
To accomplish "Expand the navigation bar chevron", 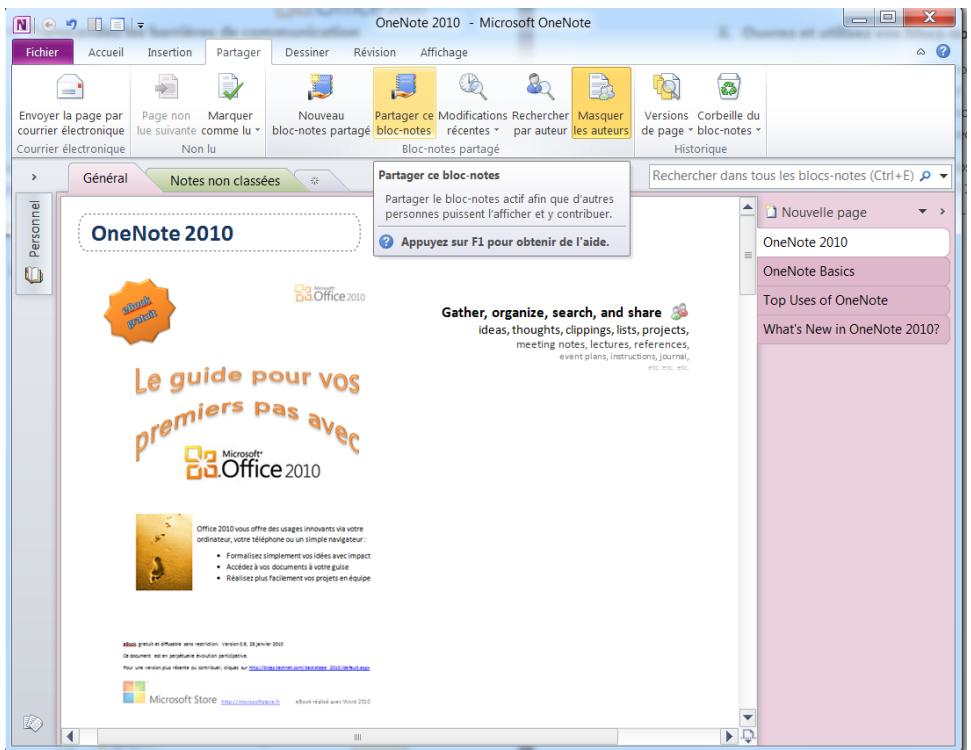I will pyautogui.click(x=34, y=177).
